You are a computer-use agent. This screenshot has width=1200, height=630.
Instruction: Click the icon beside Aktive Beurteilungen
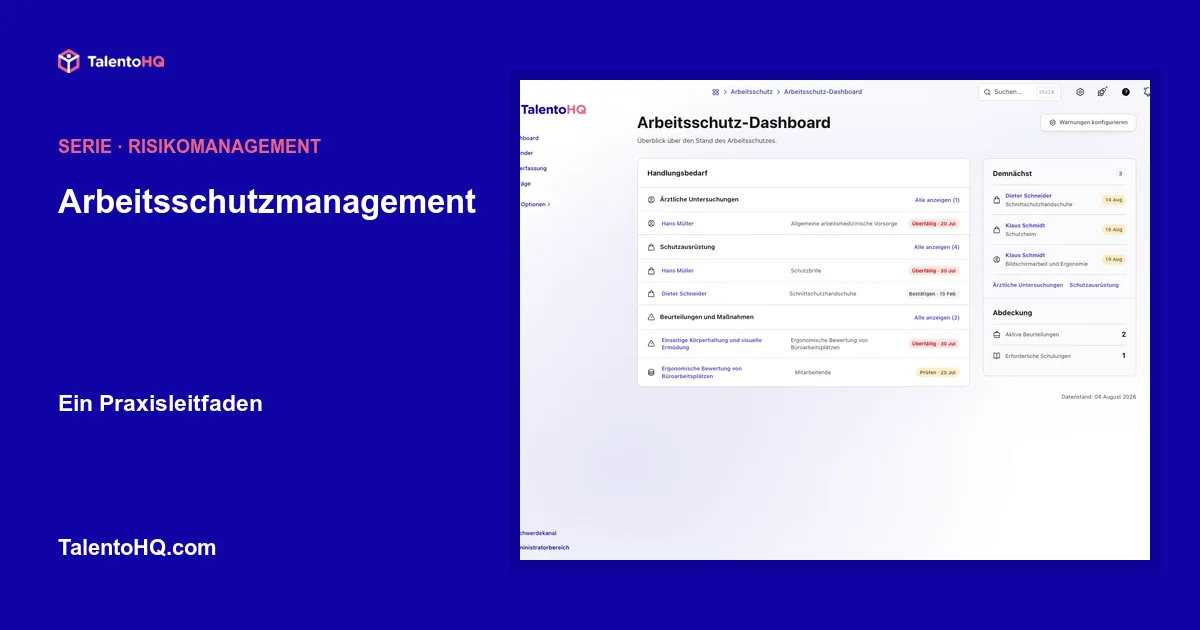point(996,335)
